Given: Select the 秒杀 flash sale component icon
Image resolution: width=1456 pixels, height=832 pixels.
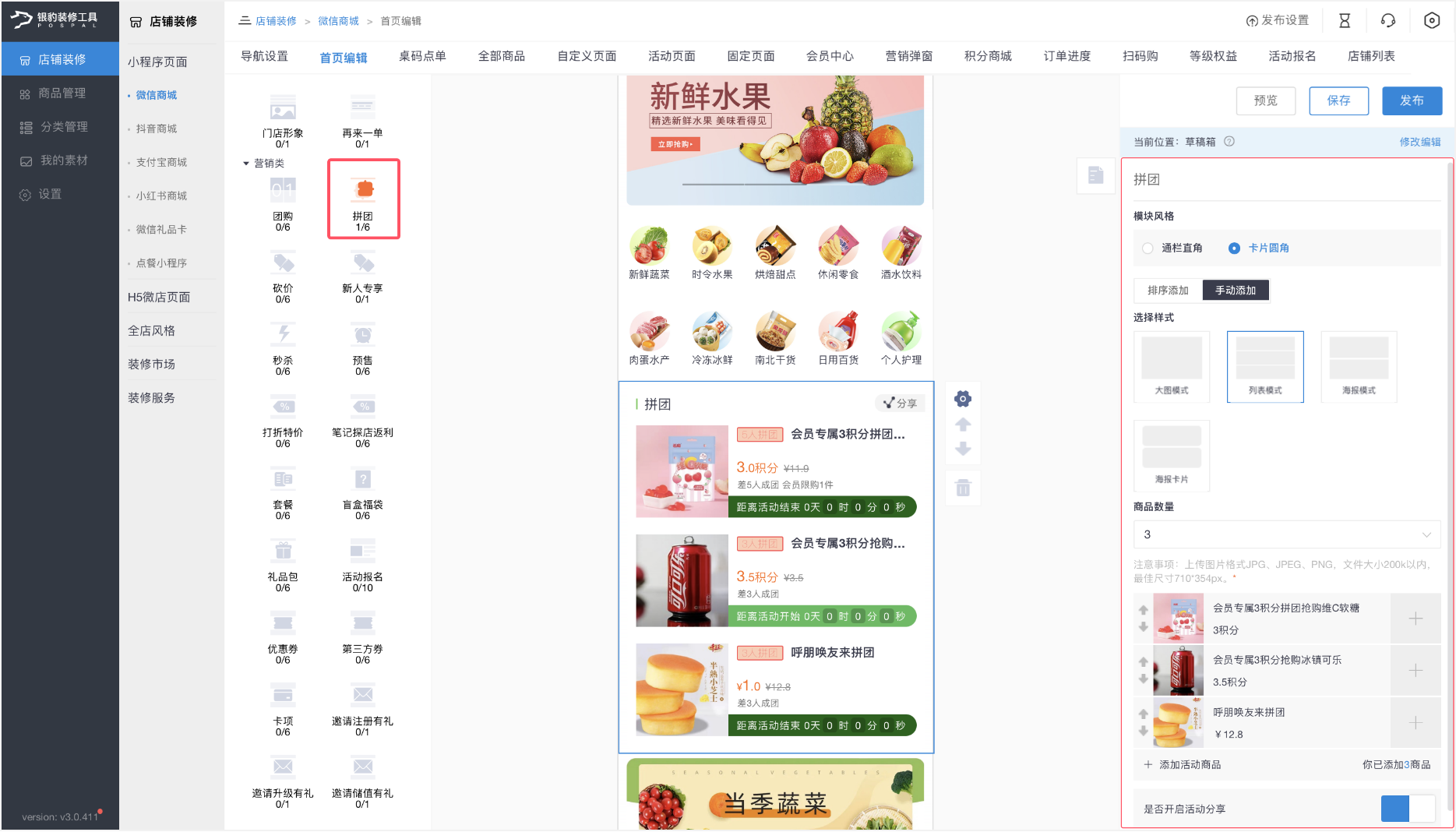Looking at the screenshot, I should pos(283,335).
